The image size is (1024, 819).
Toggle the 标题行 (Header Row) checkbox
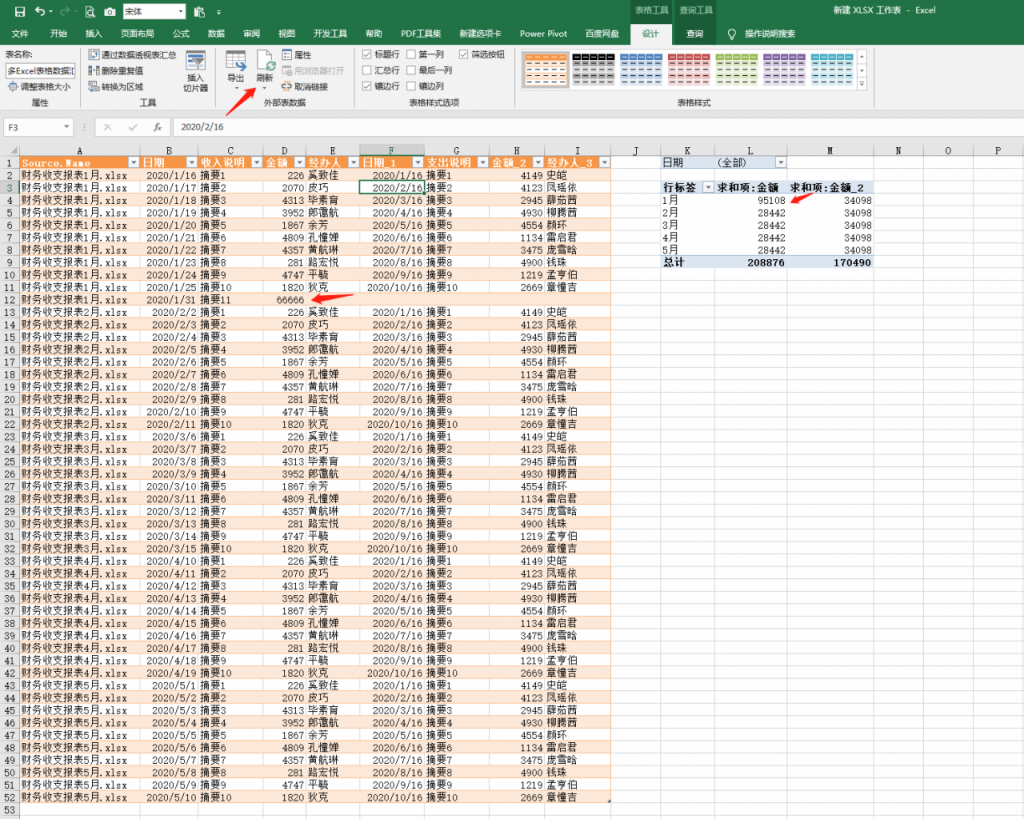coord(367,55)
